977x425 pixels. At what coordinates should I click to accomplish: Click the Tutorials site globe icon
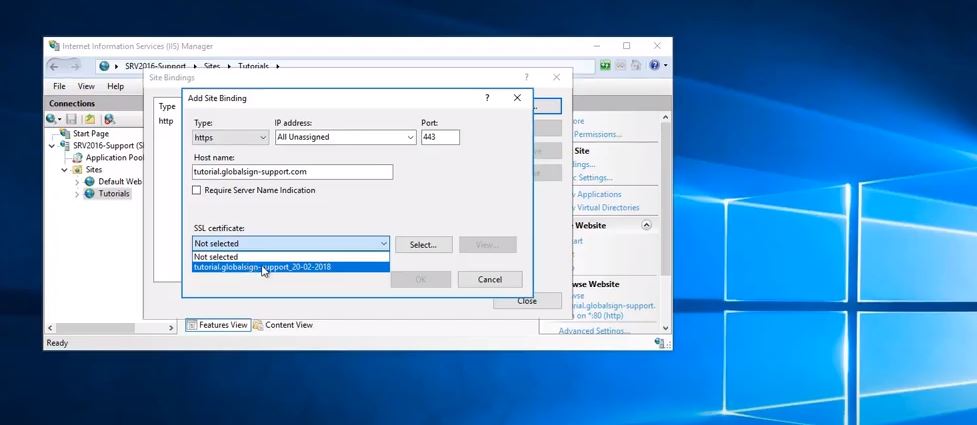[x=90, y=194]
